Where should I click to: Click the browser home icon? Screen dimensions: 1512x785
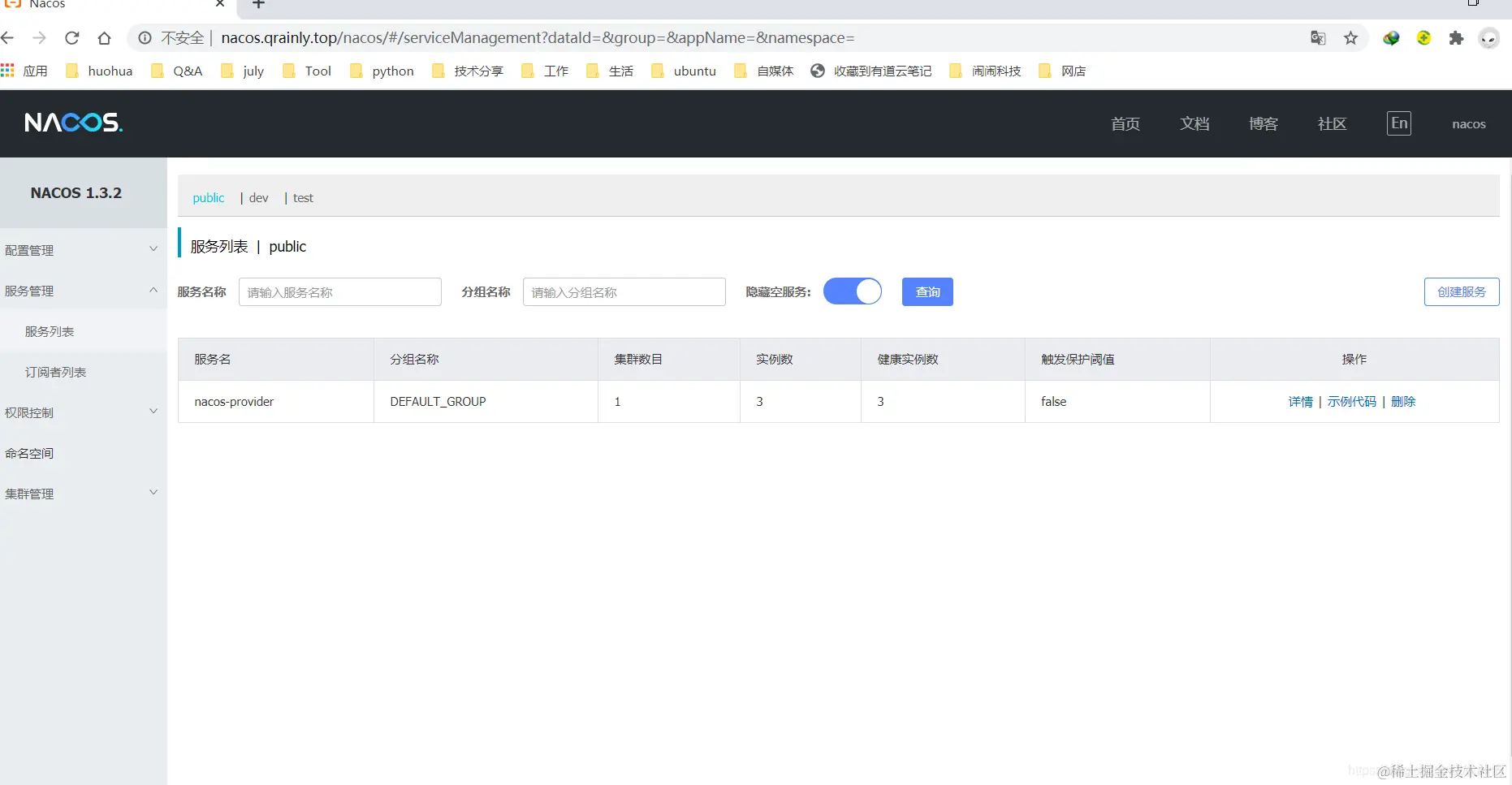[105, 37]
